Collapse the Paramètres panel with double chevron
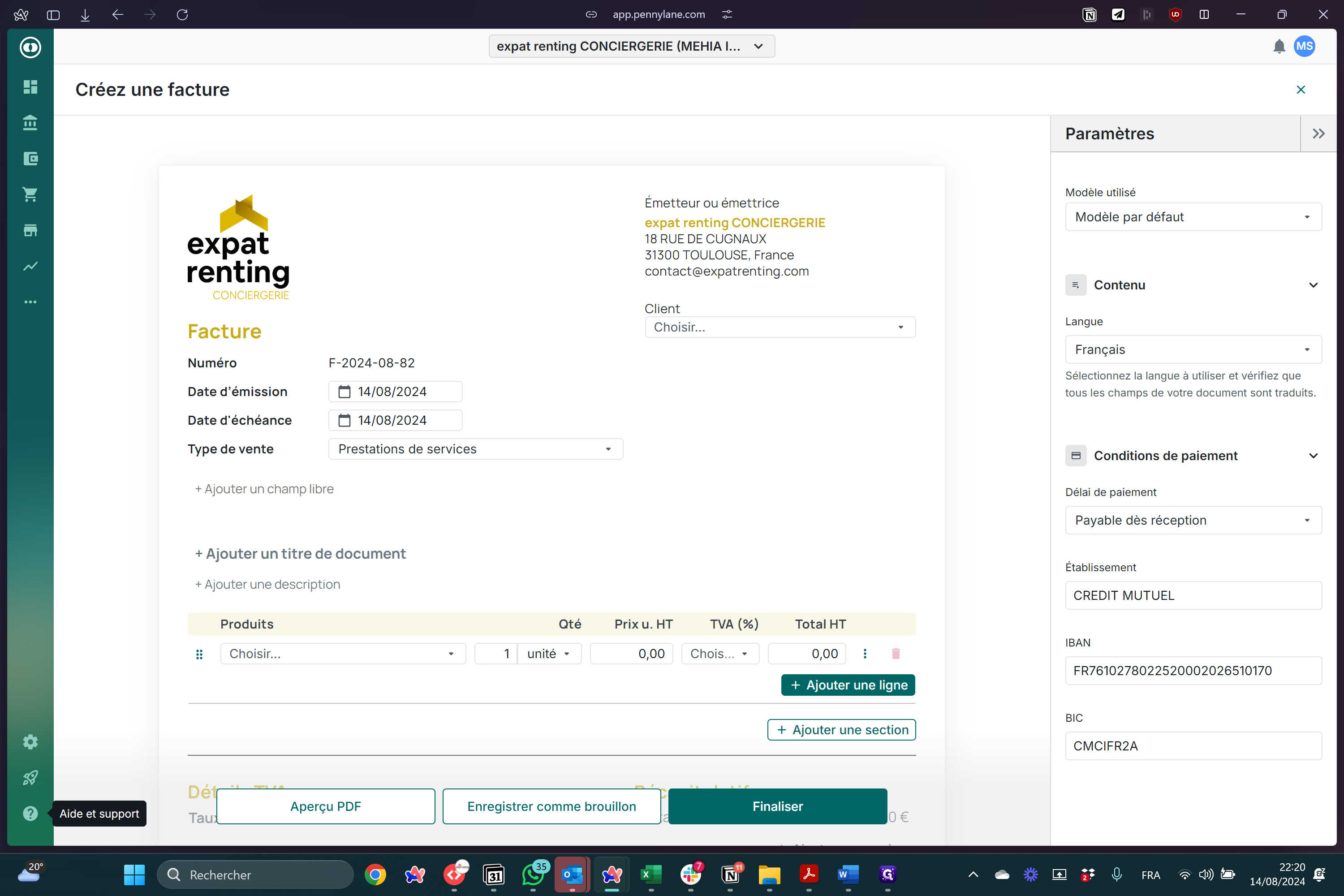The image size is (1344, 896). [x=1318, y=134]
